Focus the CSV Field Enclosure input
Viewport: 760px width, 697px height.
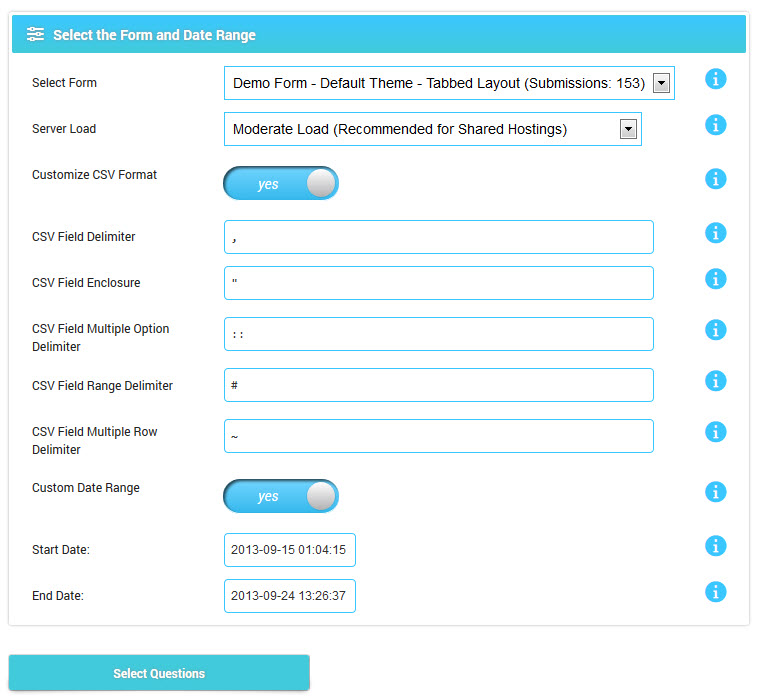[439, 283]
